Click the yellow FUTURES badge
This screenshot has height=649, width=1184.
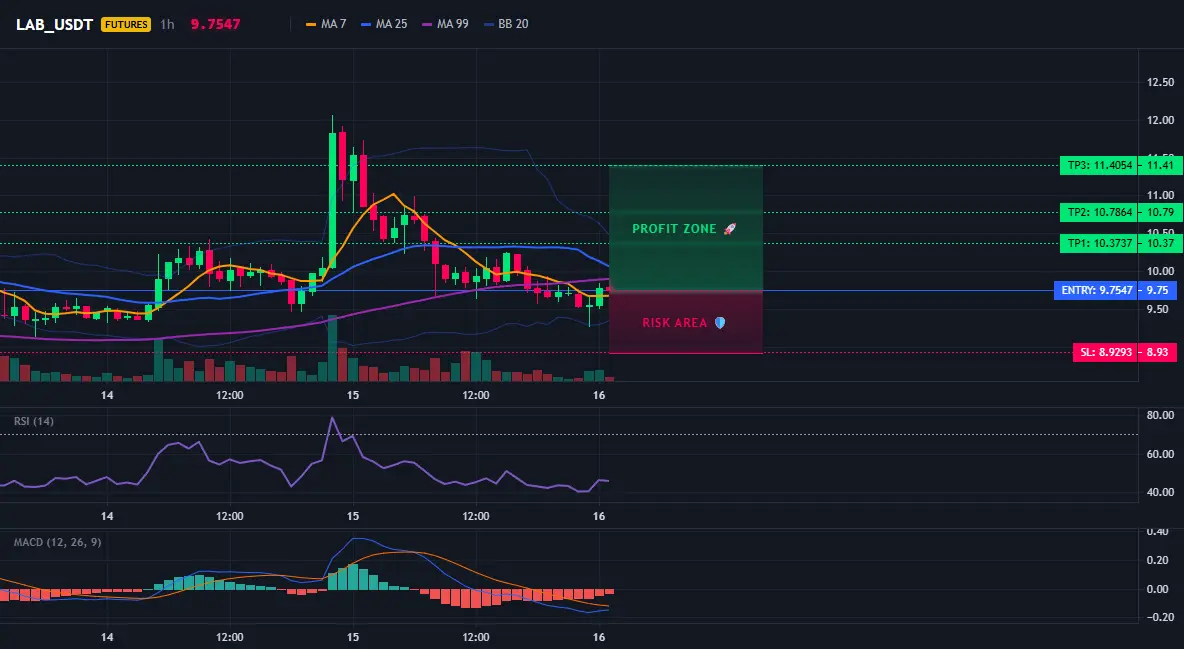(x=126, y=24)
